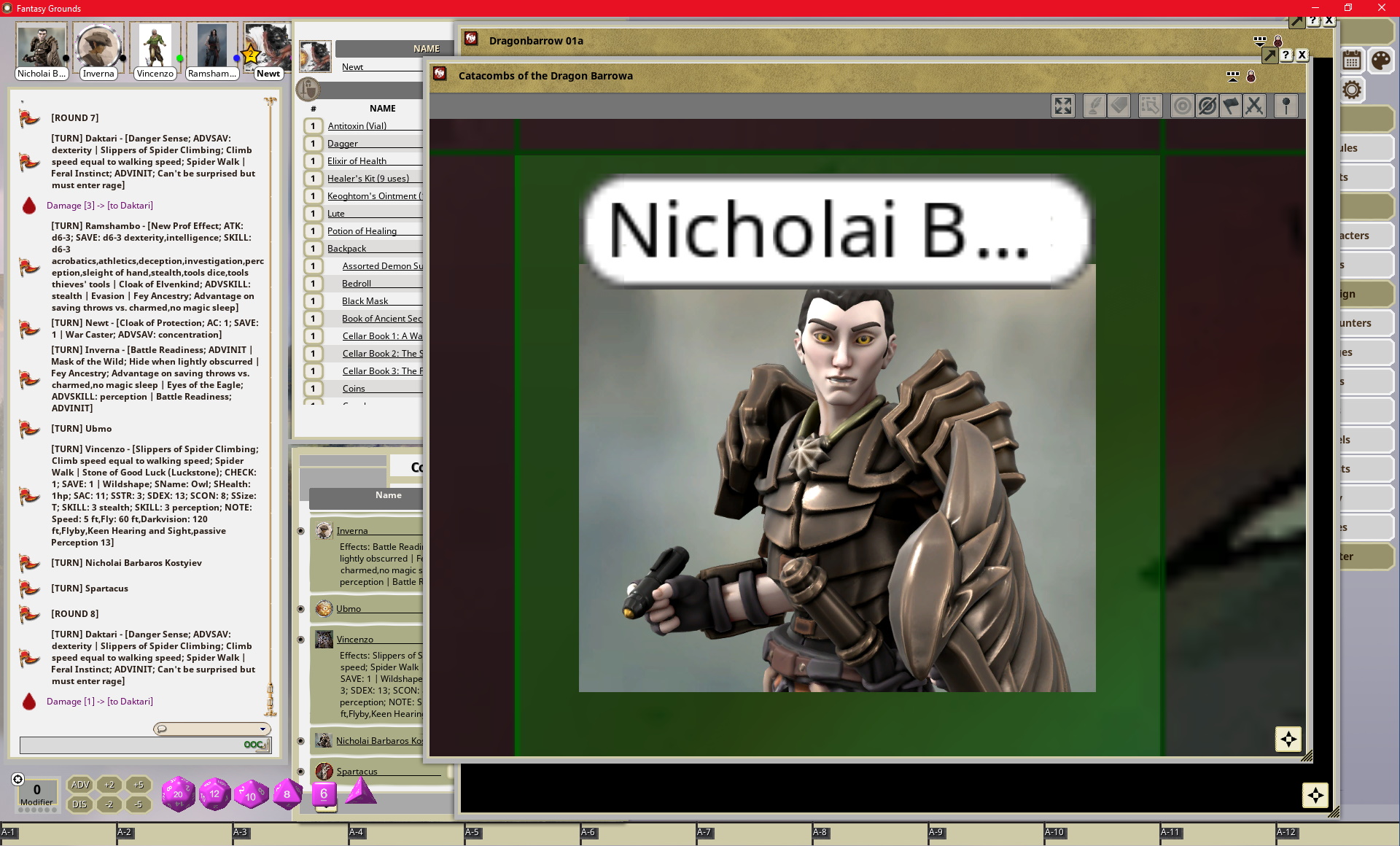Screen dimensions: 1400x846
Task: Select the eraser tool in map toolbar
Action: pos(1119,106)
